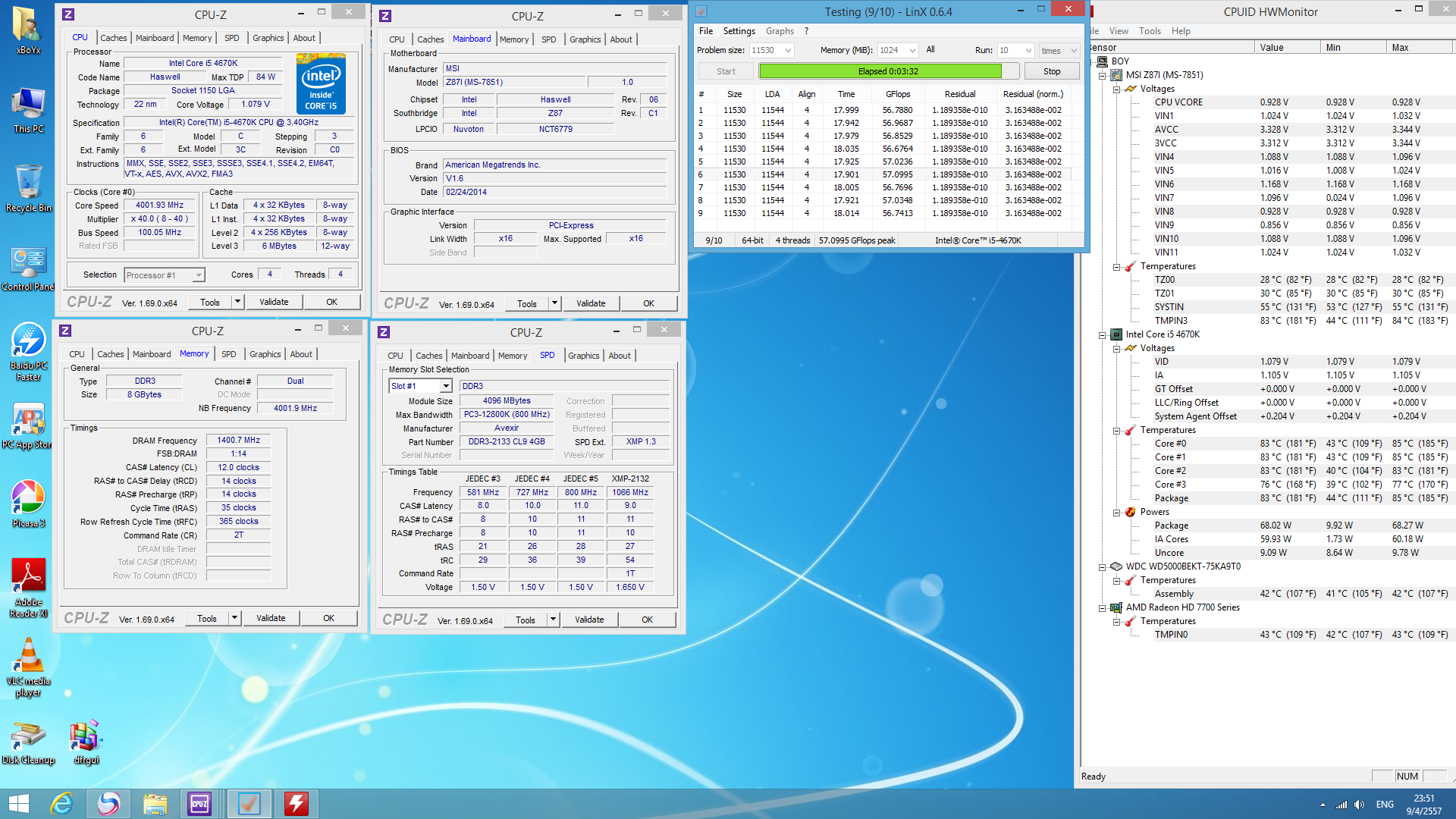Screen dimensions: 1456x819
Task: Open Slot #1 memory slot dropdown
Action: click(x=446, y=386)
